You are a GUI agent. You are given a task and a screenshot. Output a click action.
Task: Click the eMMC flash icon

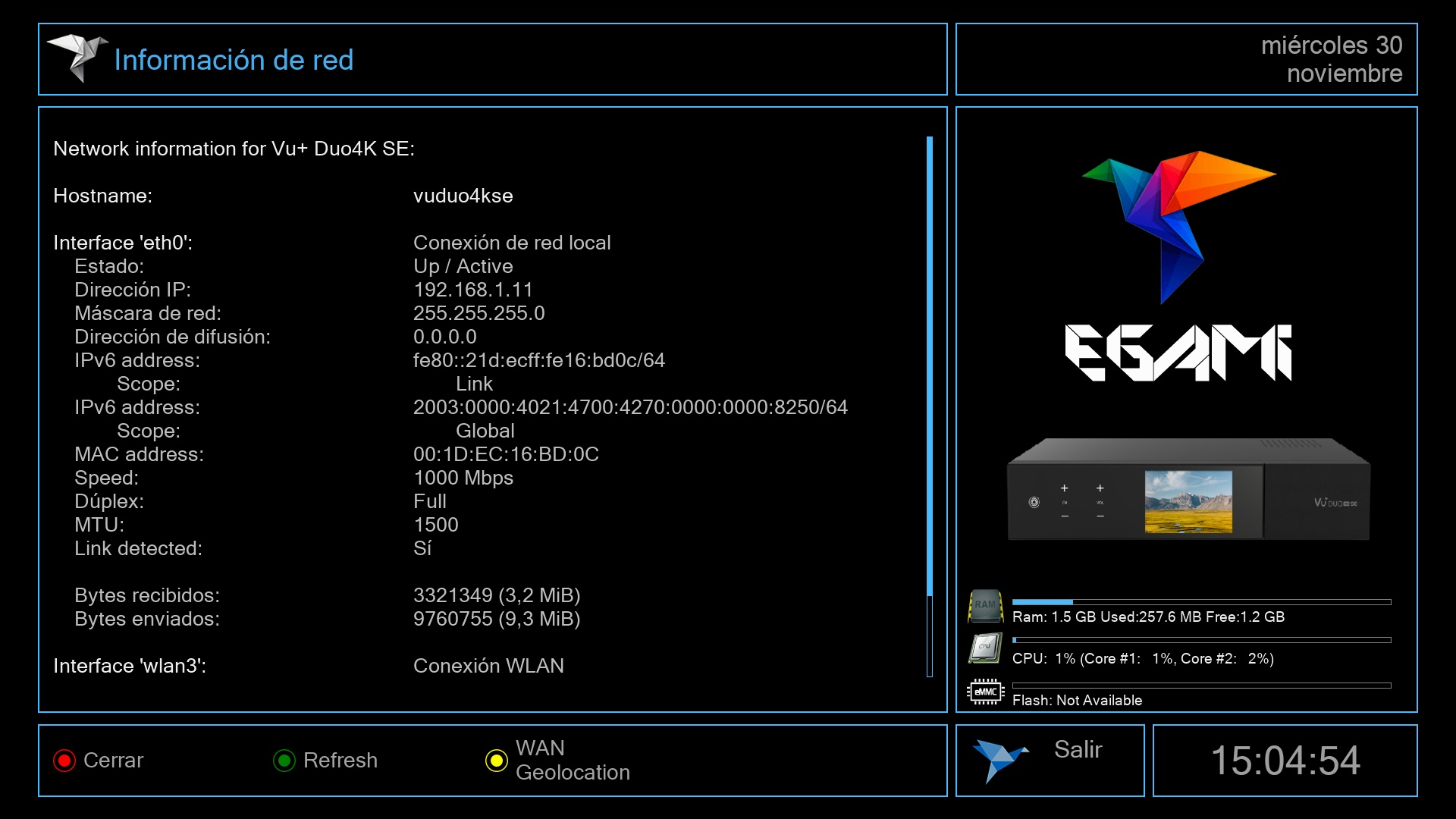click(x=985, y=692)
